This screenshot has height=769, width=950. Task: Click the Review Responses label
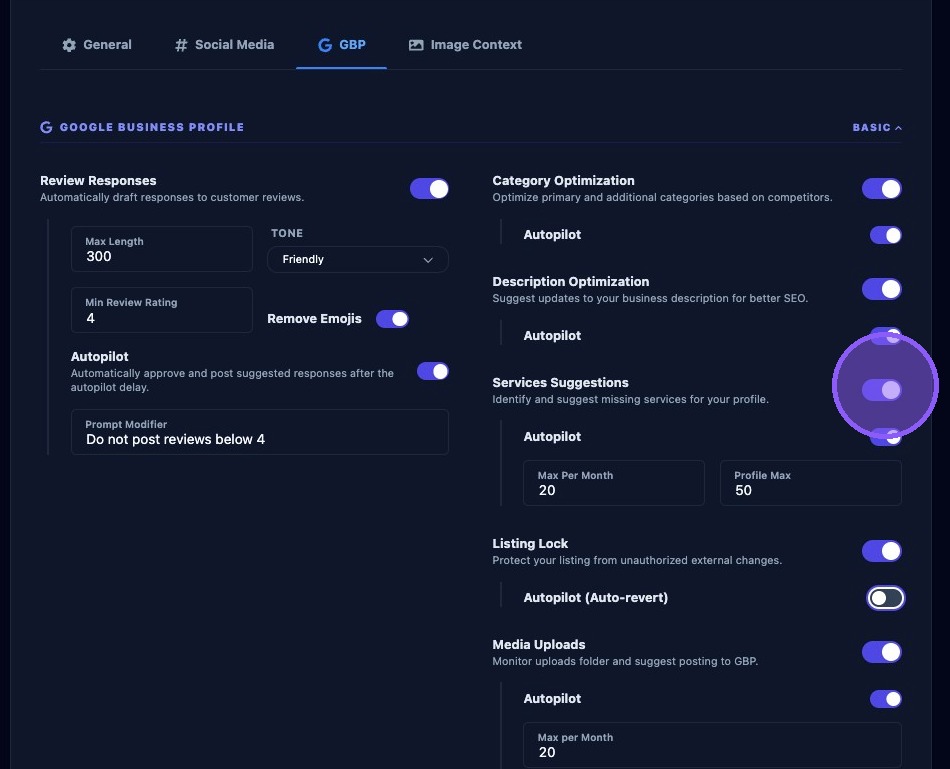click(98, 181)
